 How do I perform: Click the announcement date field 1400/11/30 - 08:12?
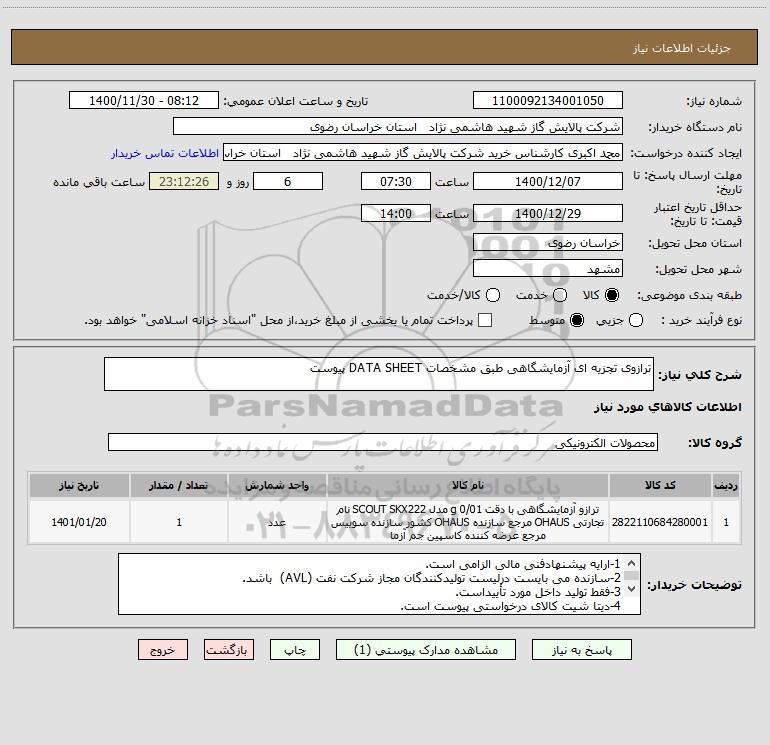click(x=144, y=100)
